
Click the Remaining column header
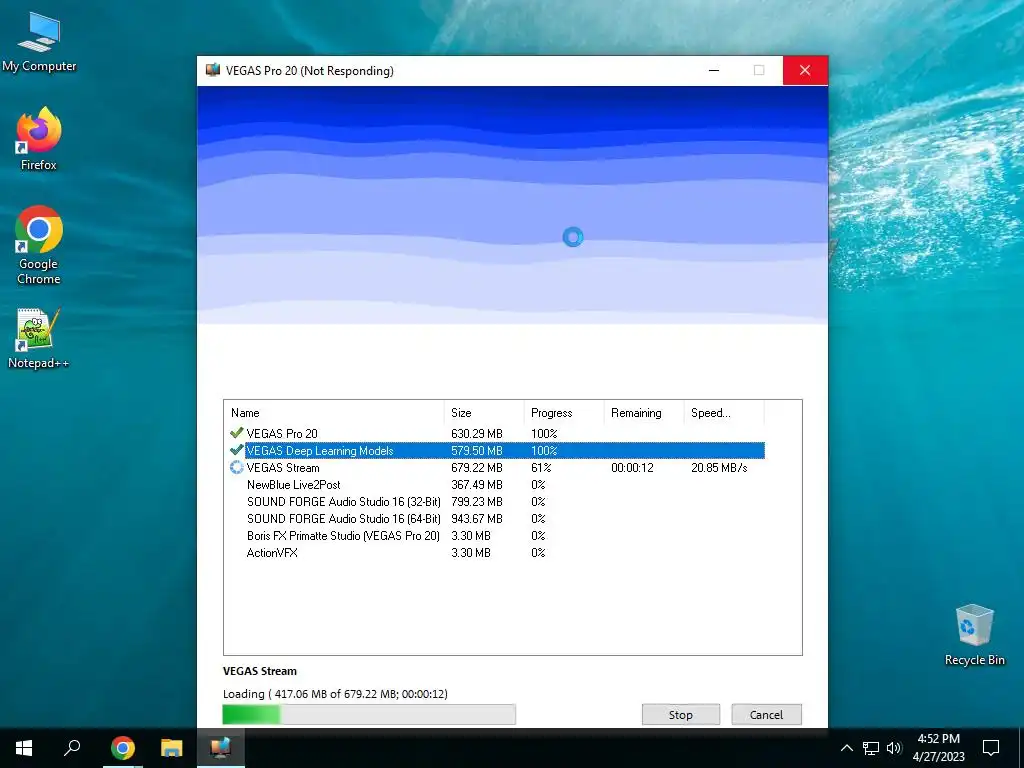643,413
